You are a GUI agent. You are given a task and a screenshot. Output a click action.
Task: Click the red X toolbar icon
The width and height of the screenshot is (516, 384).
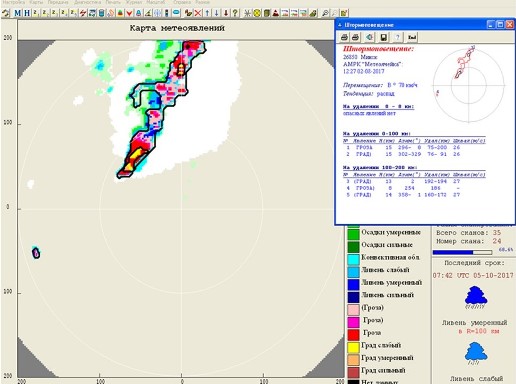coord(198,13)
